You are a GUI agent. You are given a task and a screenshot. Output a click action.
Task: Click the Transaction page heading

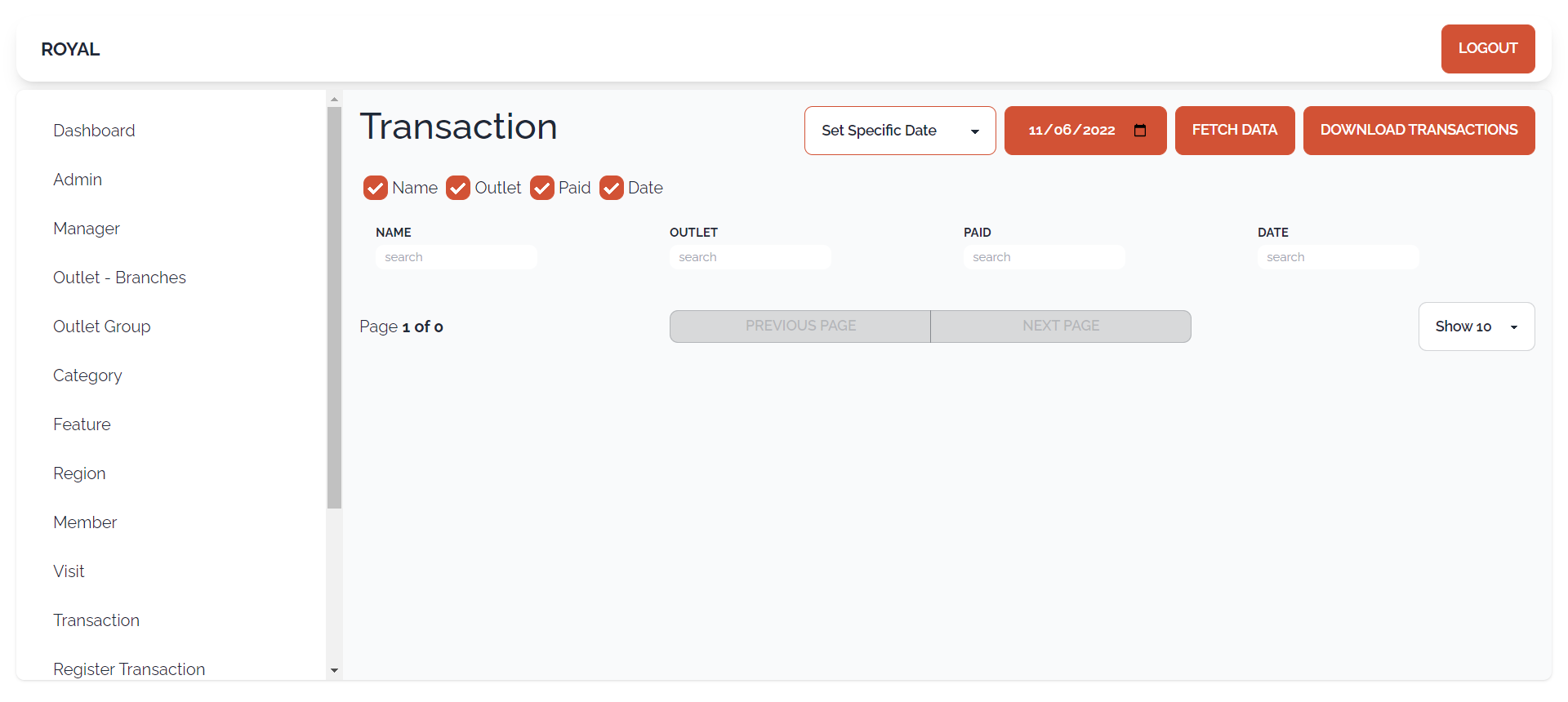coord(458,127)
